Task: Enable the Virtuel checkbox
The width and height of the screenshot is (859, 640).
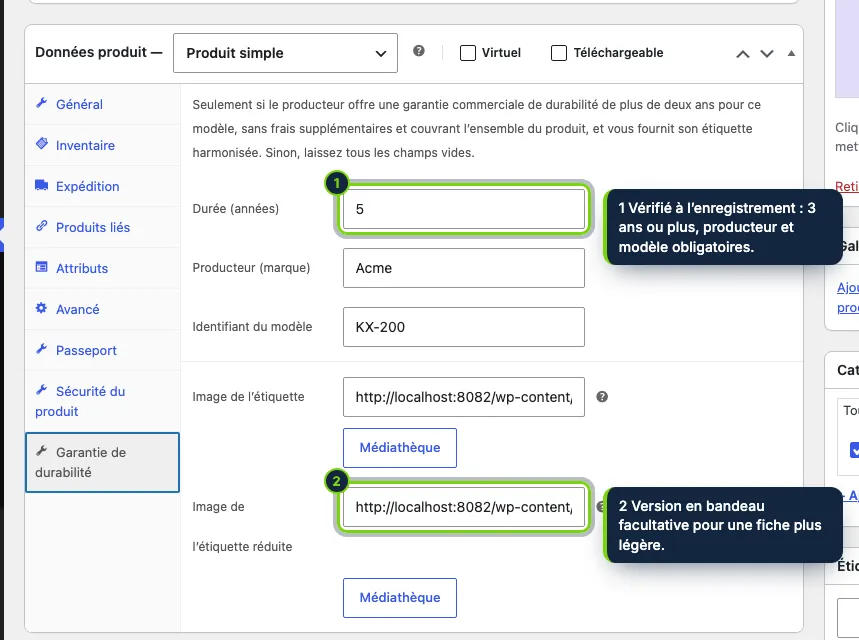Action: click(x=468, y=53)
